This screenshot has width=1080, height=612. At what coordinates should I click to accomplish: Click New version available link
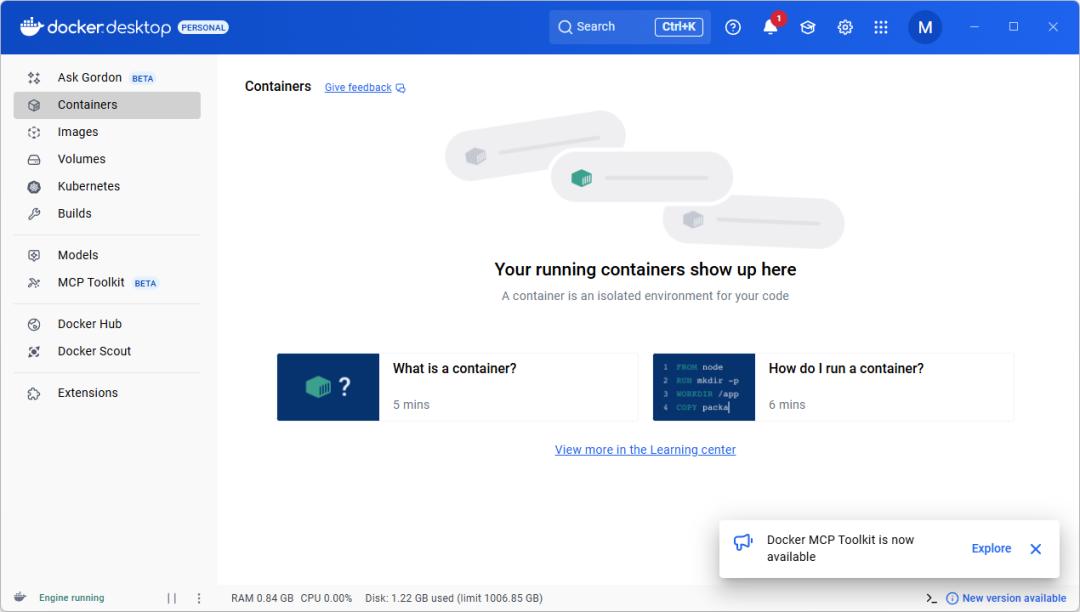[1014, 598]
